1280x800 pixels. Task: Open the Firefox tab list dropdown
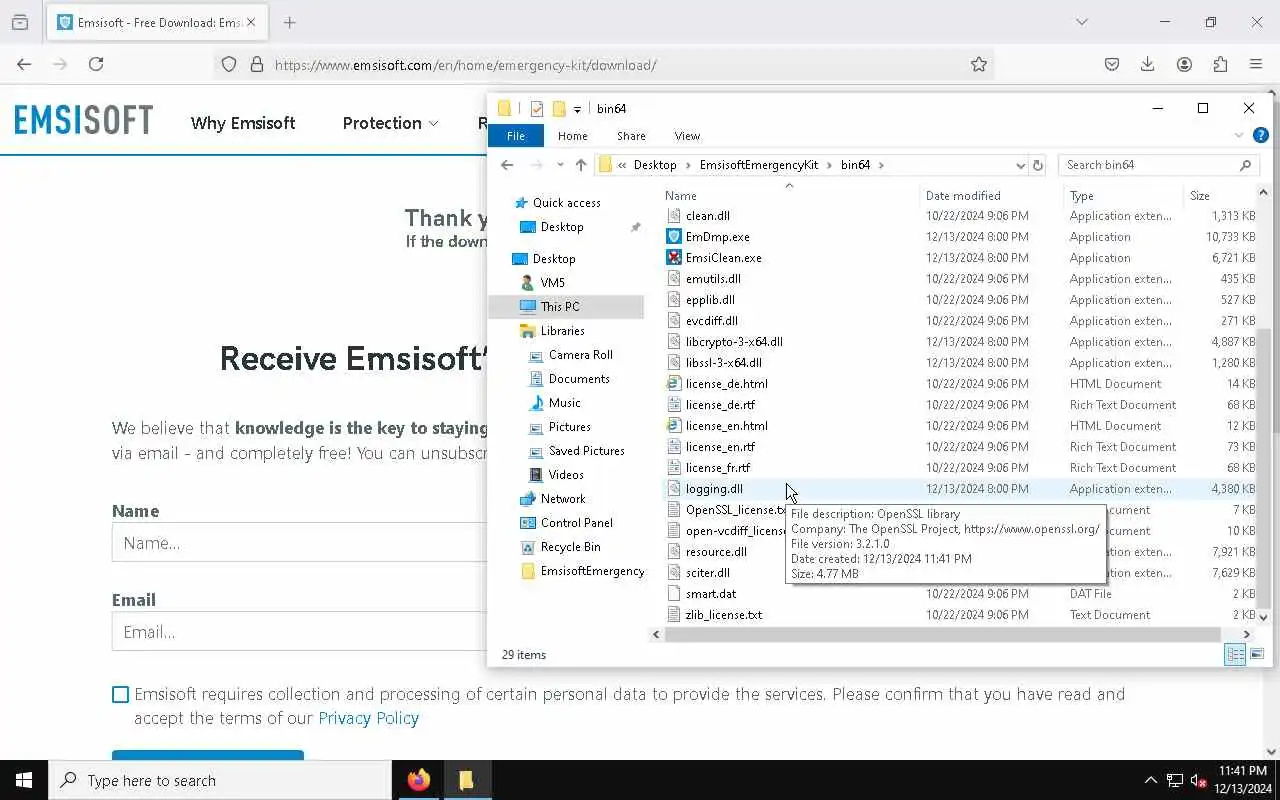point(1081,22)
